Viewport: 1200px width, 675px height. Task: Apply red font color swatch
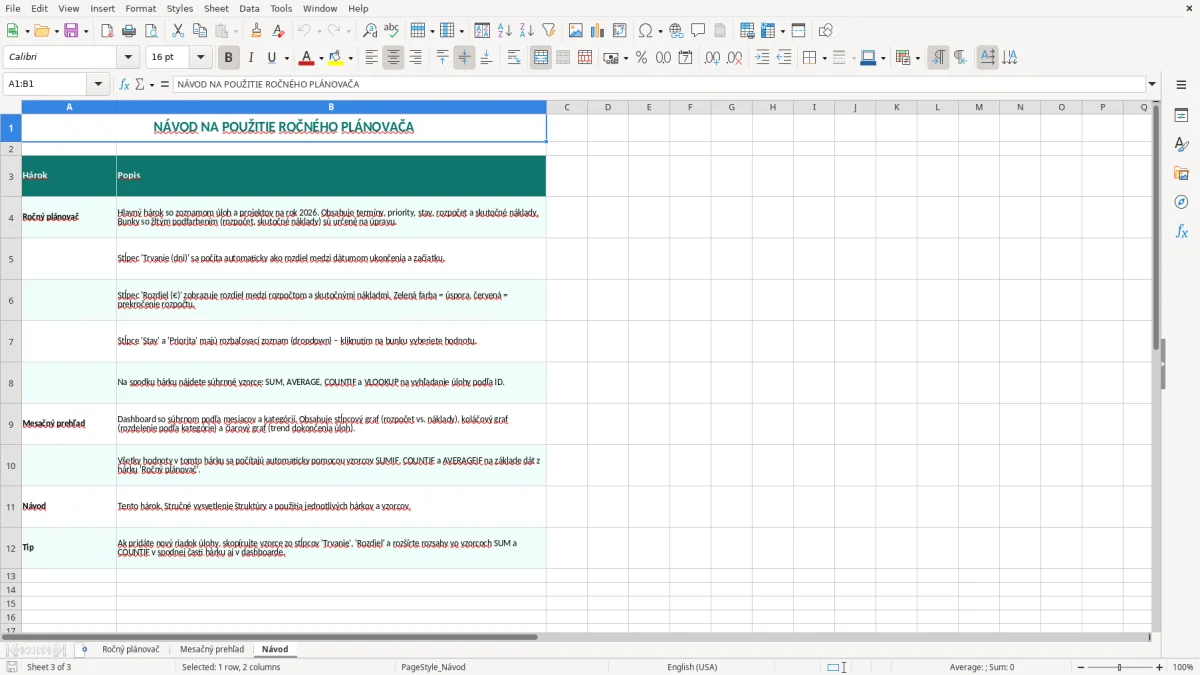click(307, 58)
